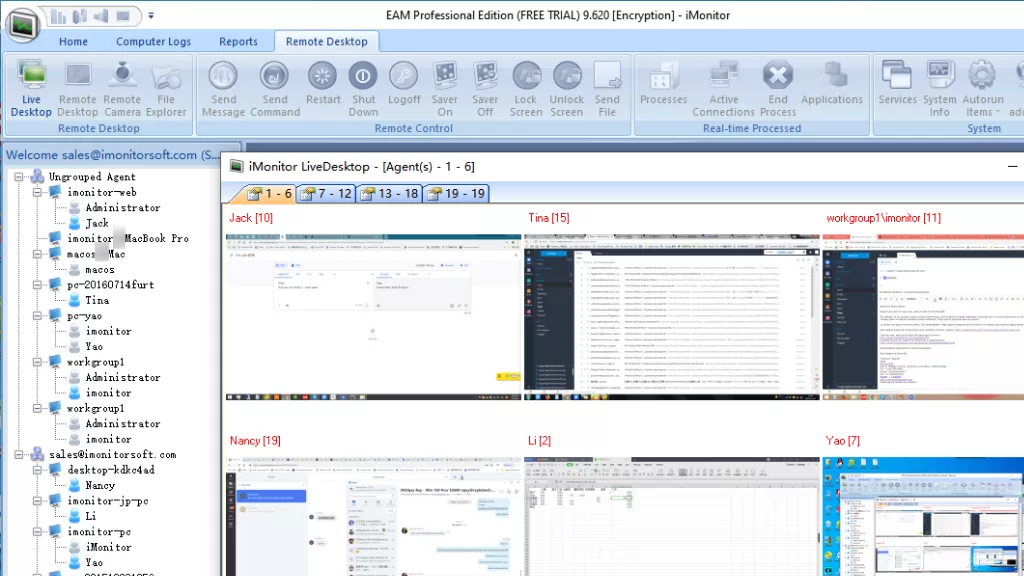Select agents page 7 - 12 tab
Image resolution: width=1024 pixels, height=576 pixels.
(x=326, y=193)
